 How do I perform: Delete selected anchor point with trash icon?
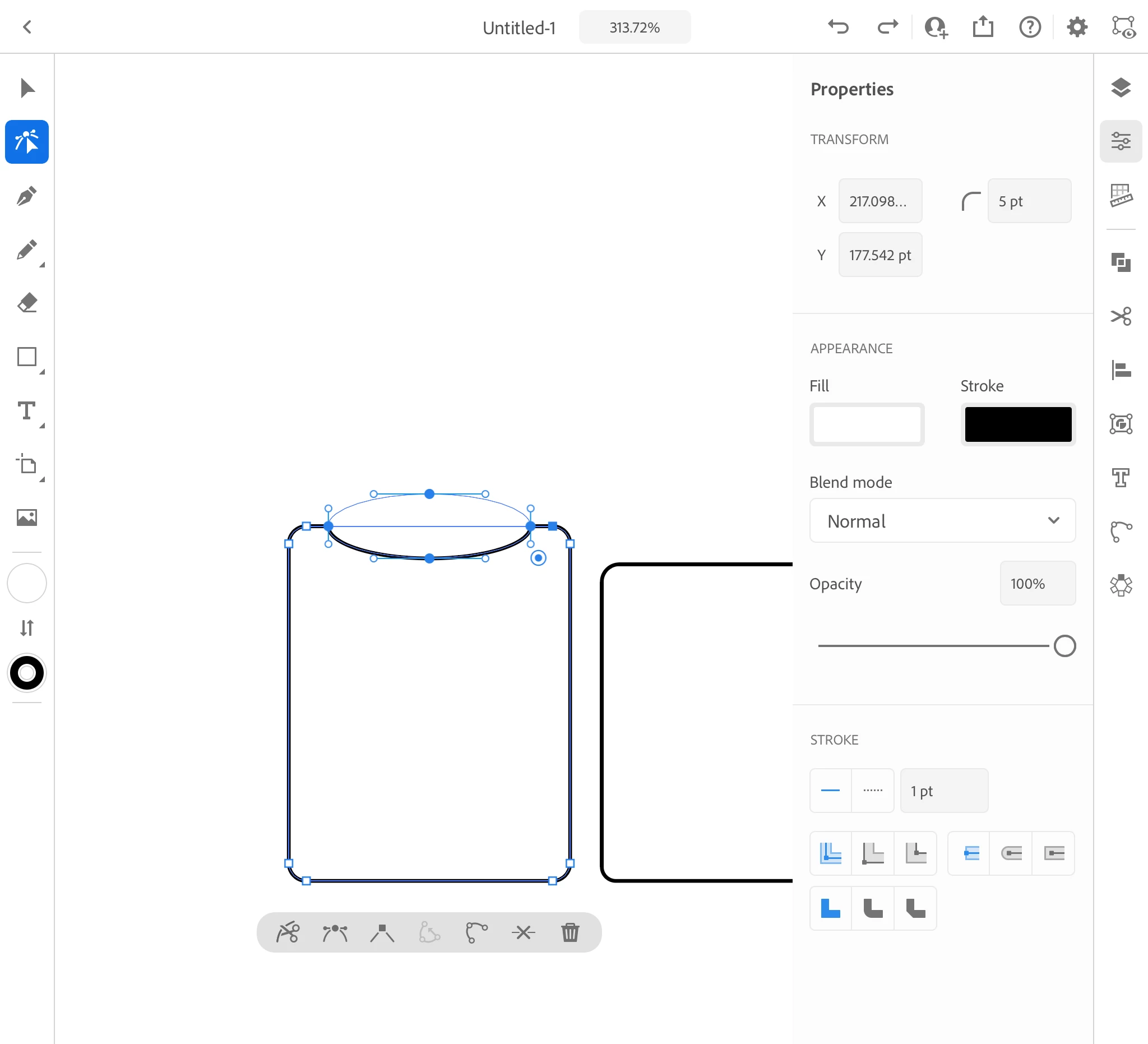570,932
